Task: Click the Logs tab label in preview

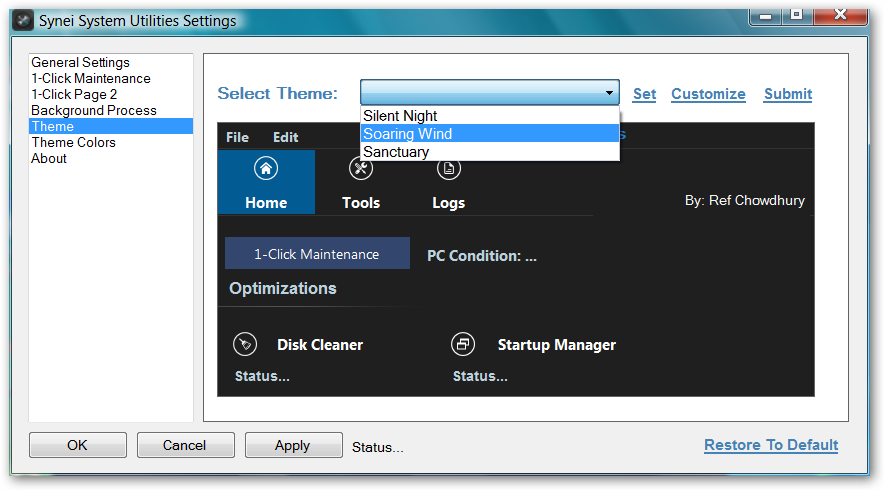Action: tap(449, 203)
